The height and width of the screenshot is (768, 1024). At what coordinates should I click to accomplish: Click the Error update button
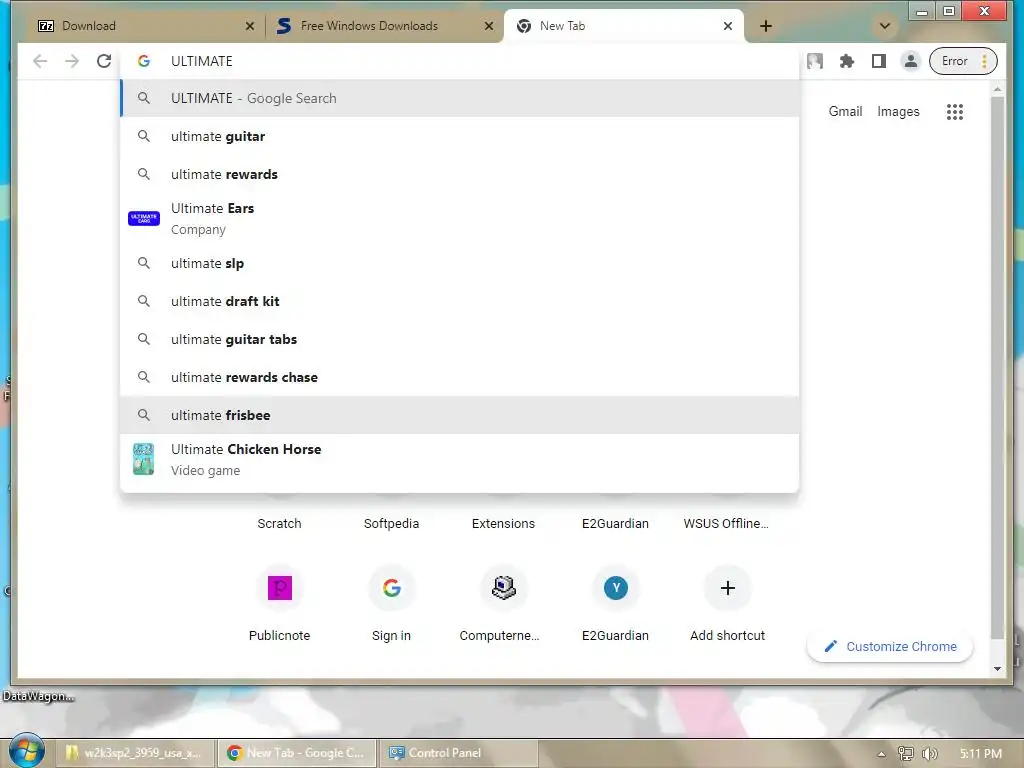click(x=963, y=61)
